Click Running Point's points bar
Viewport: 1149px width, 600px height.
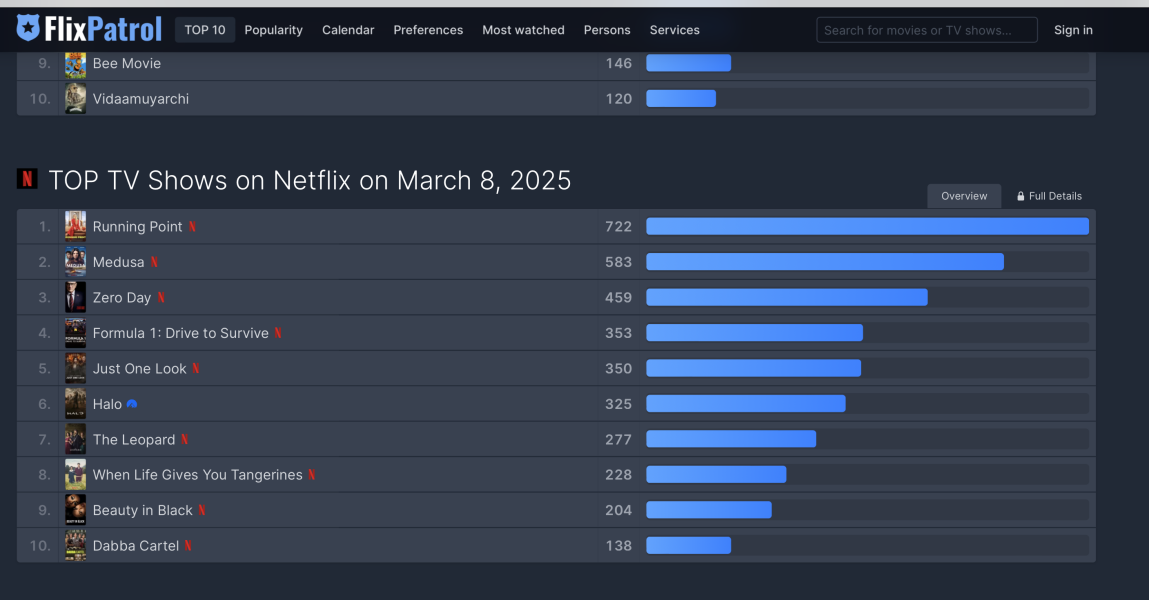867,226
